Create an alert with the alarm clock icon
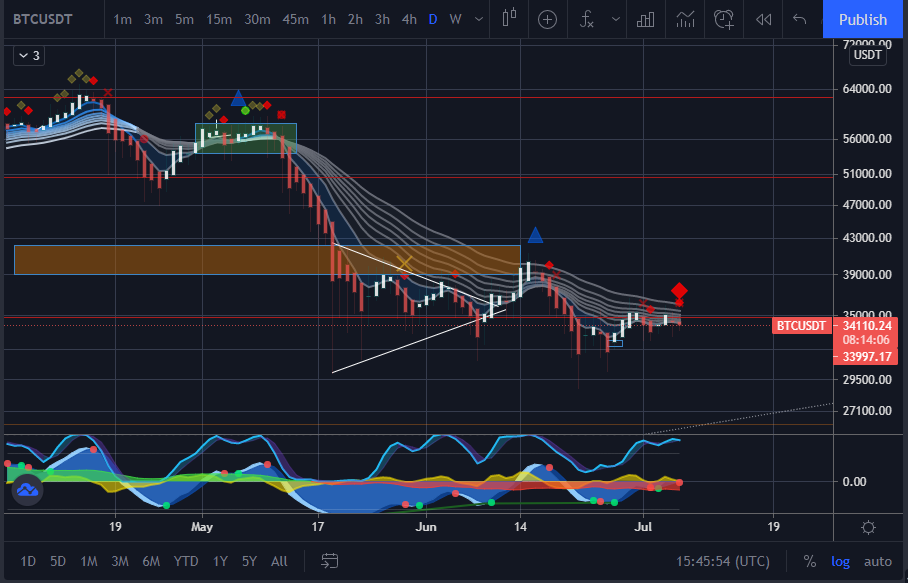This screenshot has width=908, height=583. click(724, 20)
